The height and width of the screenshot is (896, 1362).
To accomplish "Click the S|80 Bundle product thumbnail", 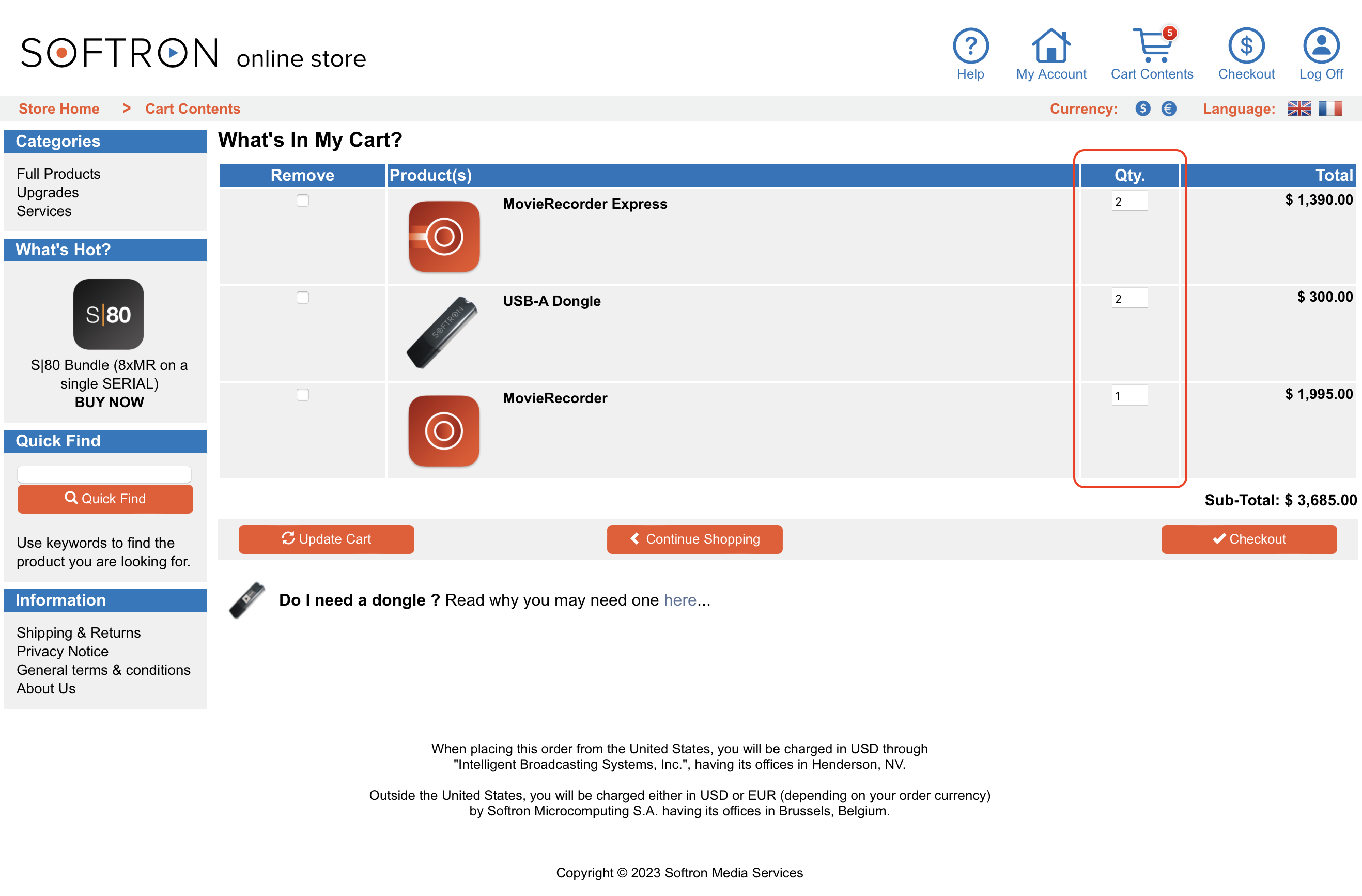I will pyautogui.click(x=107, y=316).
